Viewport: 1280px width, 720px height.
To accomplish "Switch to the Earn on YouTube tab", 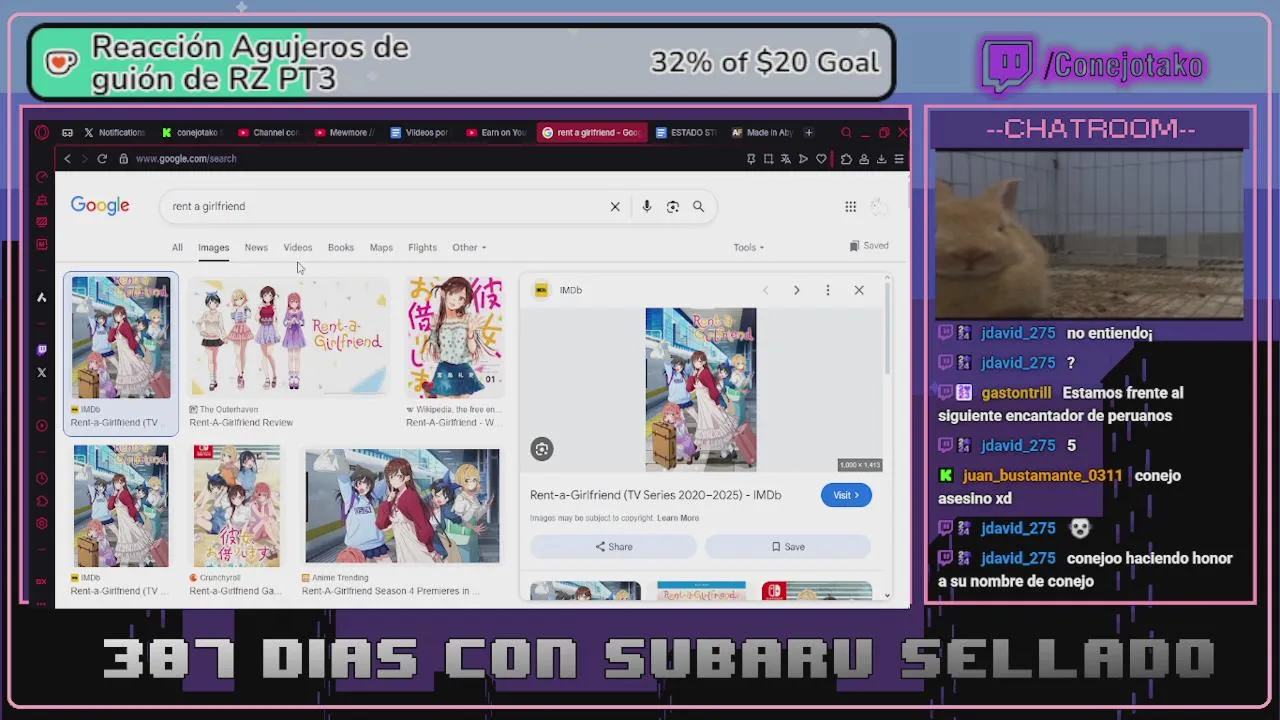I will (497, 132).
